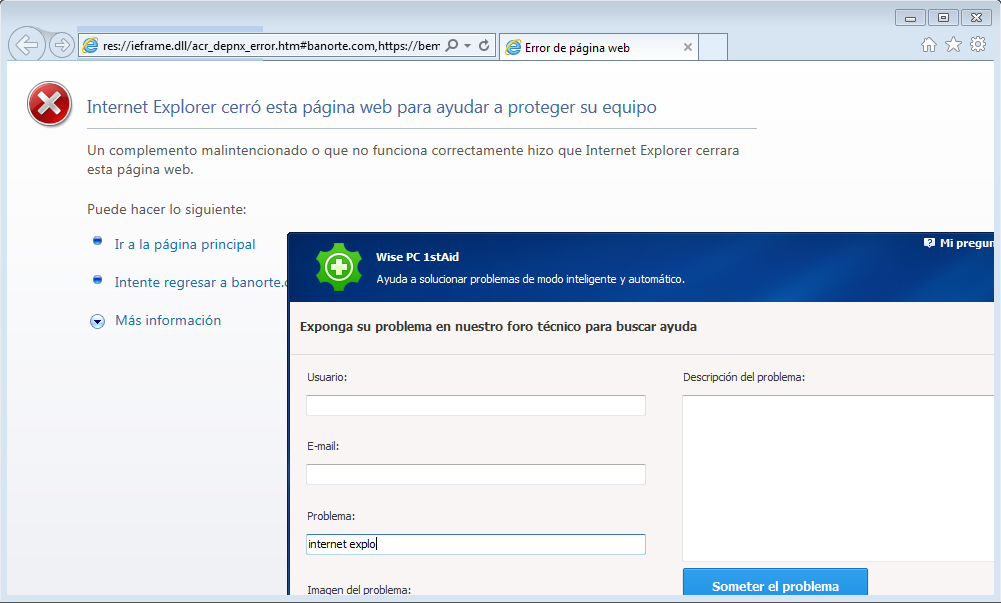Refresh the page with reload icon
Viewport: 1001px width, 603px height.
click(484, 46)
